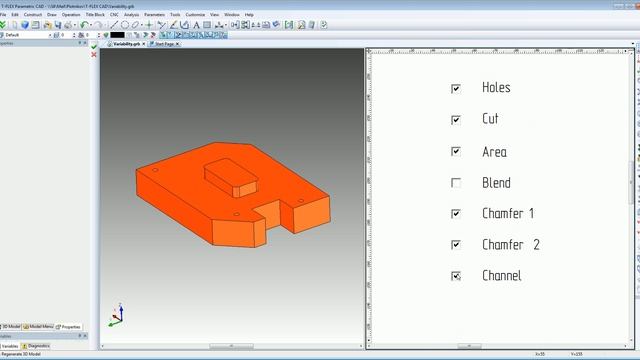The height and width of the screenshot is (360, 640).
Task: Click the Channel label text
Action: click(502, 276)
